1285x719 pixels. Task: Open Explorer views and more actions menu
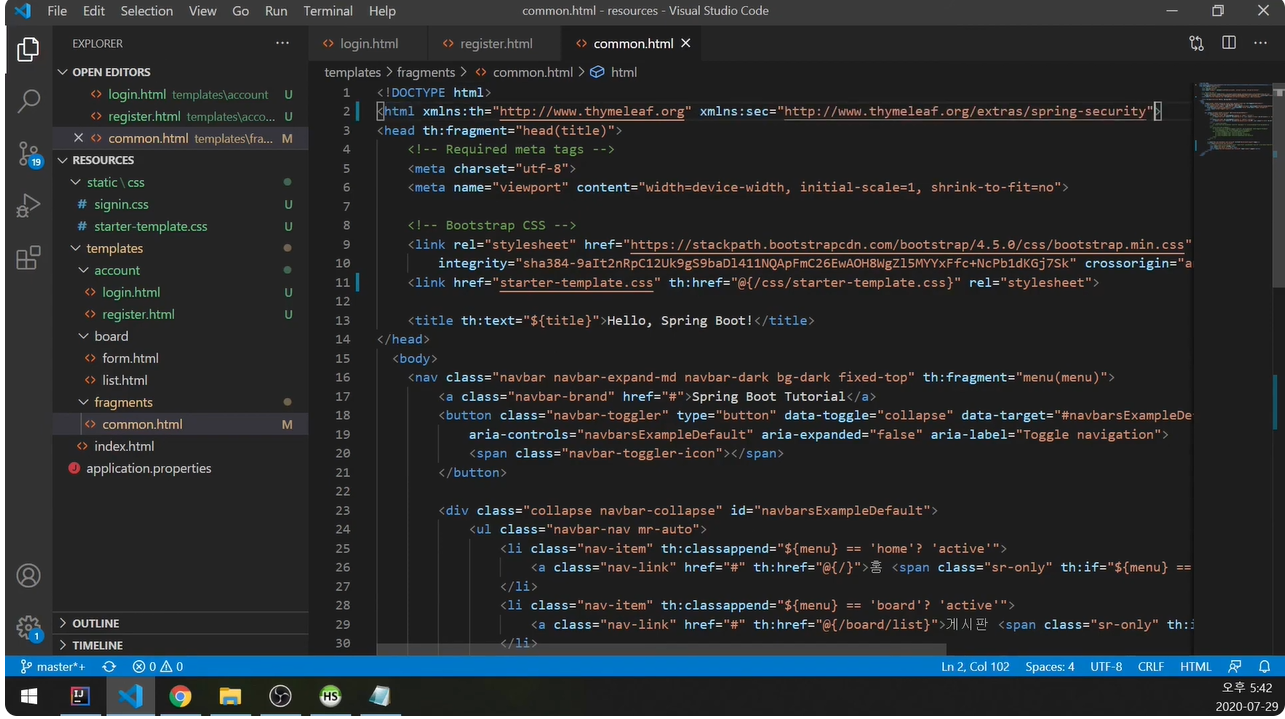point(283,43)
